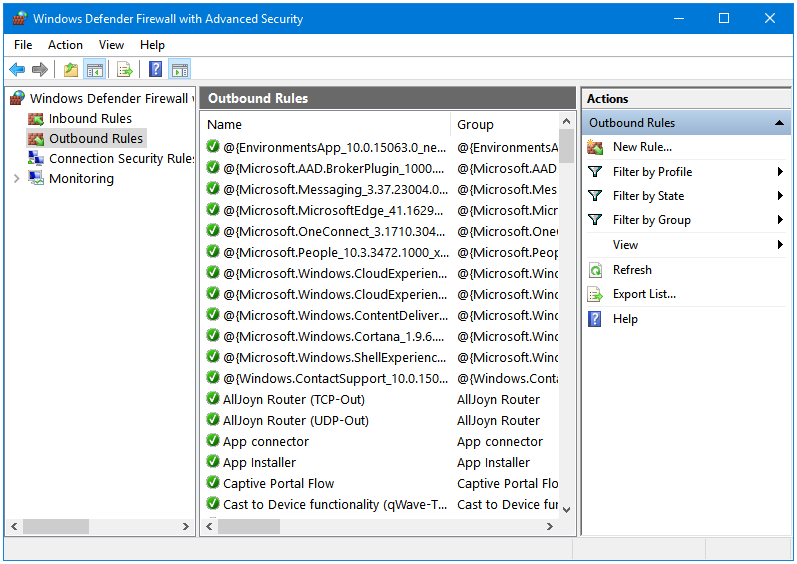This screenshot has width=797, height=564.
Task: Click New Rule... in Actions pane
Action: pyautogui.click(x=642, y=147)
